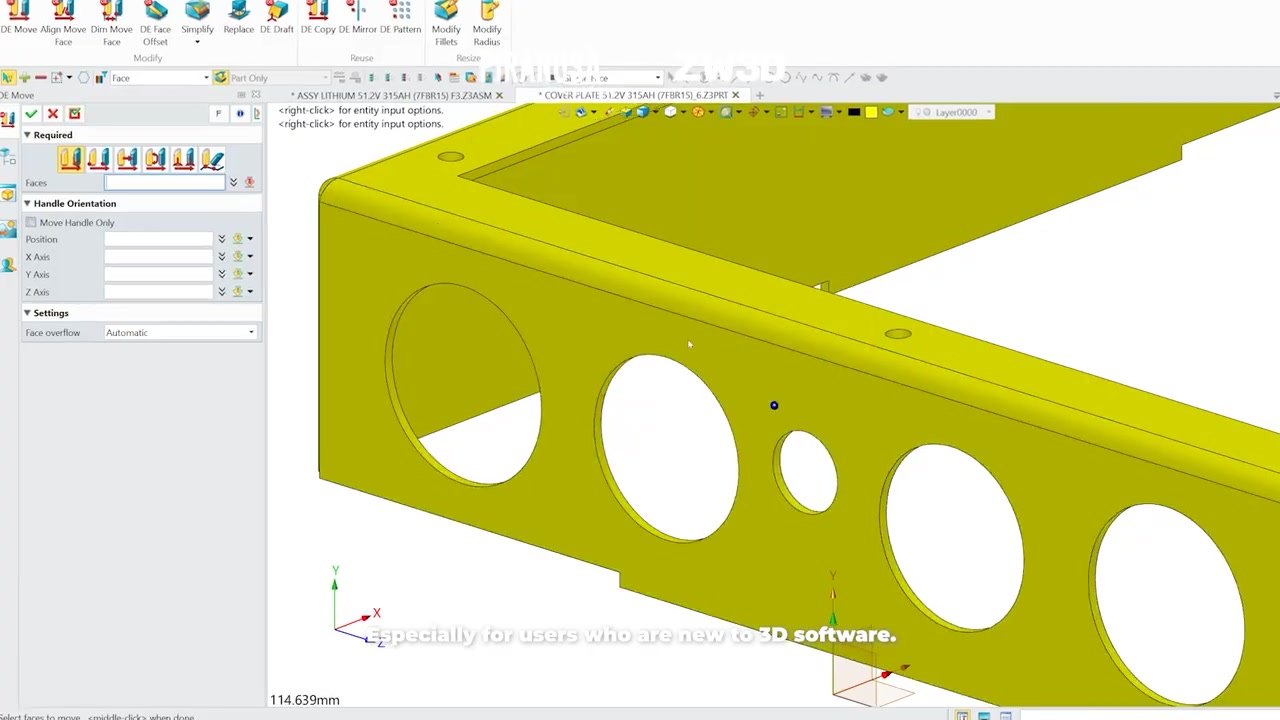Click the Faces input field
Screen dimensions: 1280x720
point(165,183)
